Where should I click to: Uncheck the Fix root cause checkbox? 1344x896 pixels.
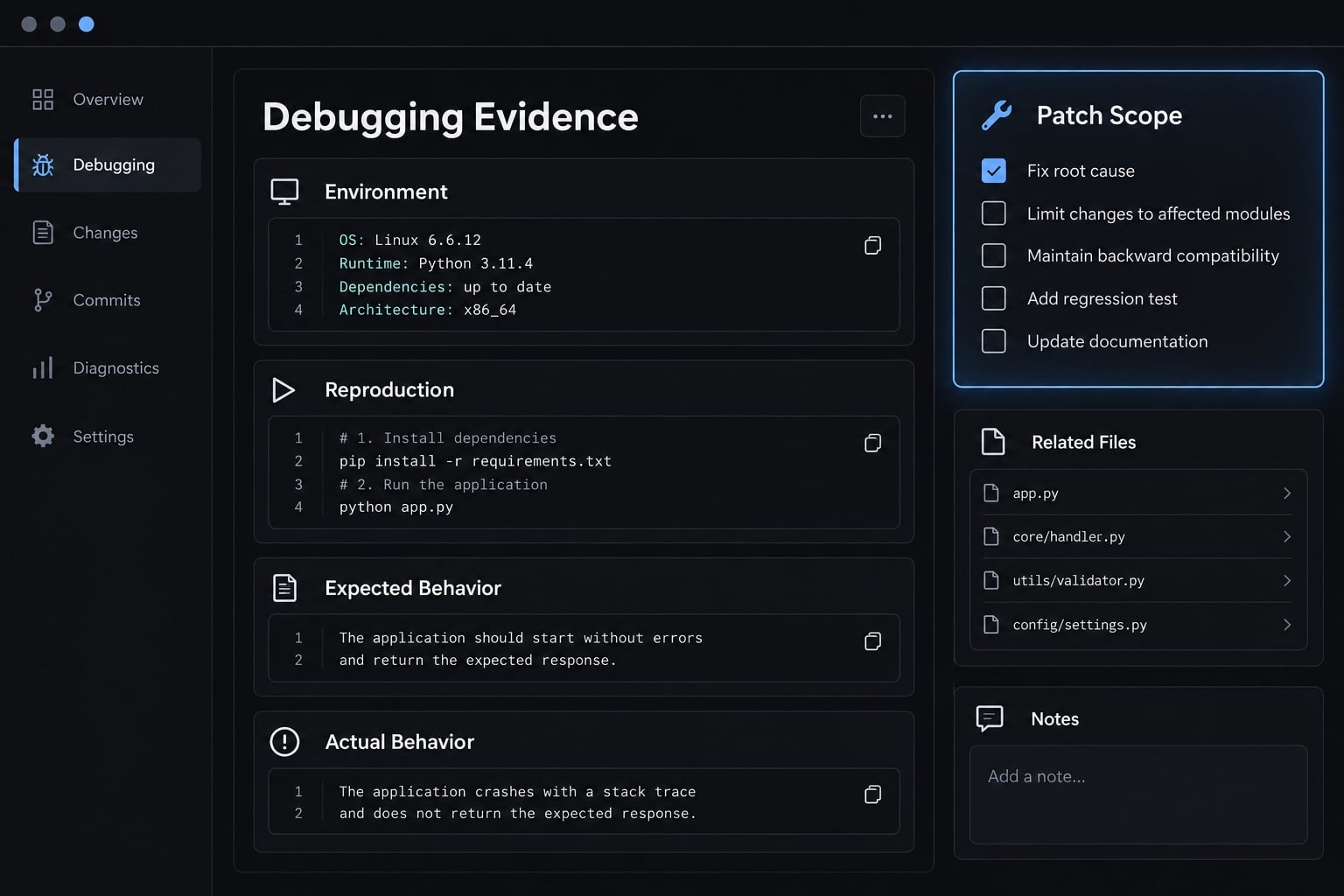(x=994, y=171)
